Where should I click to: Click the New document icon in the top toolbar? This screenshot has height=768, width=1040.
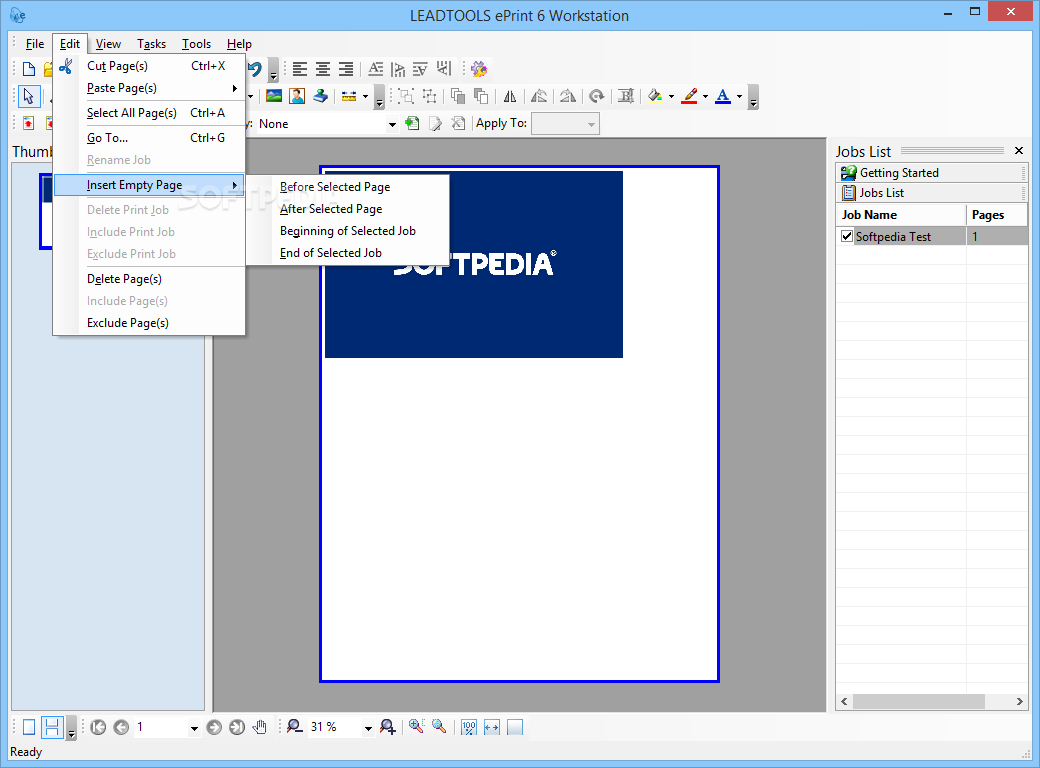(x=29, y=69)
